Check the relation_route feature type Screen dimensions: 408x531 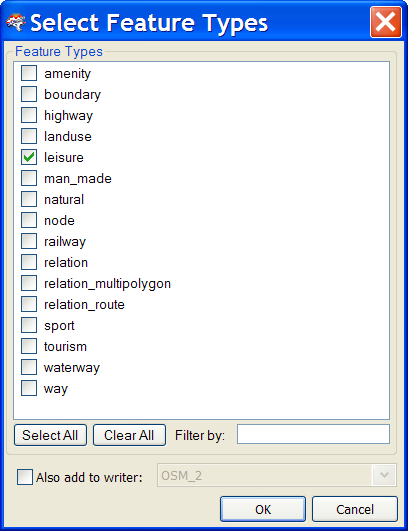tap(29, 304)
